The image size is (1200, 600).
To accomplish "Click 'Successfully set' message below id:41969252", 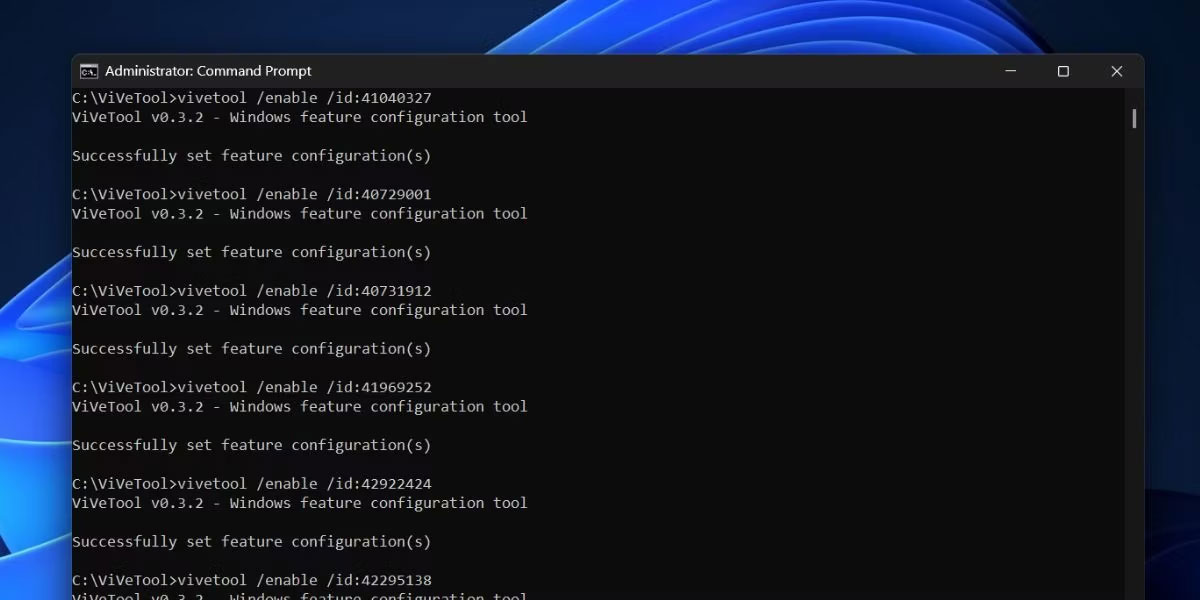I will click(x=252, y=445).
